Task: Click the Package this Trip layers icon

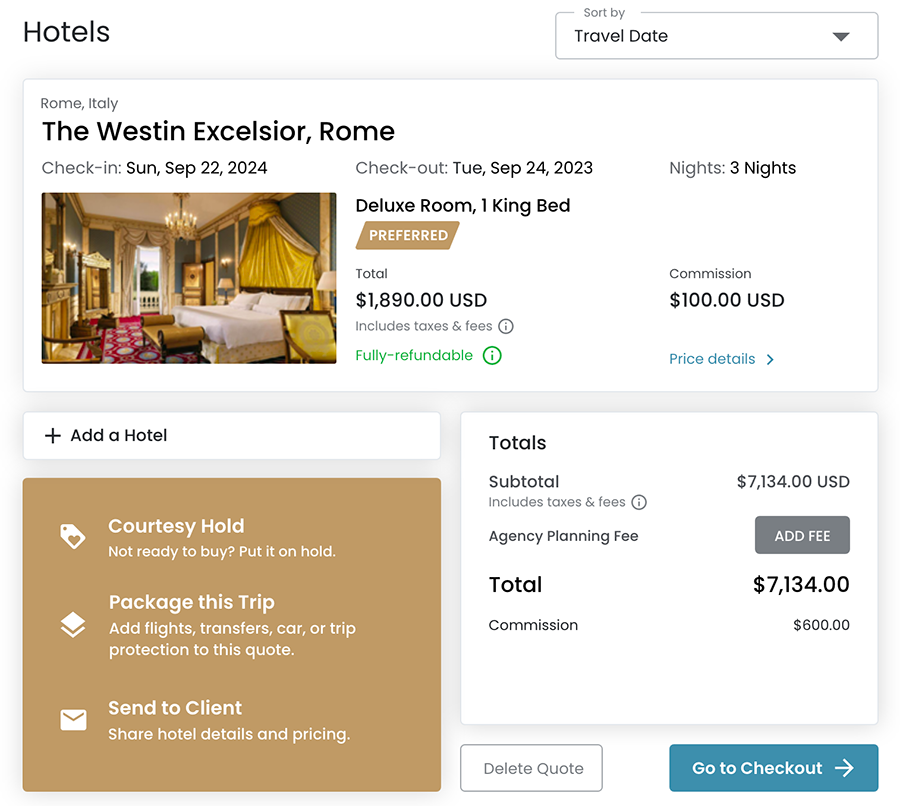Action: click(73, 625)
